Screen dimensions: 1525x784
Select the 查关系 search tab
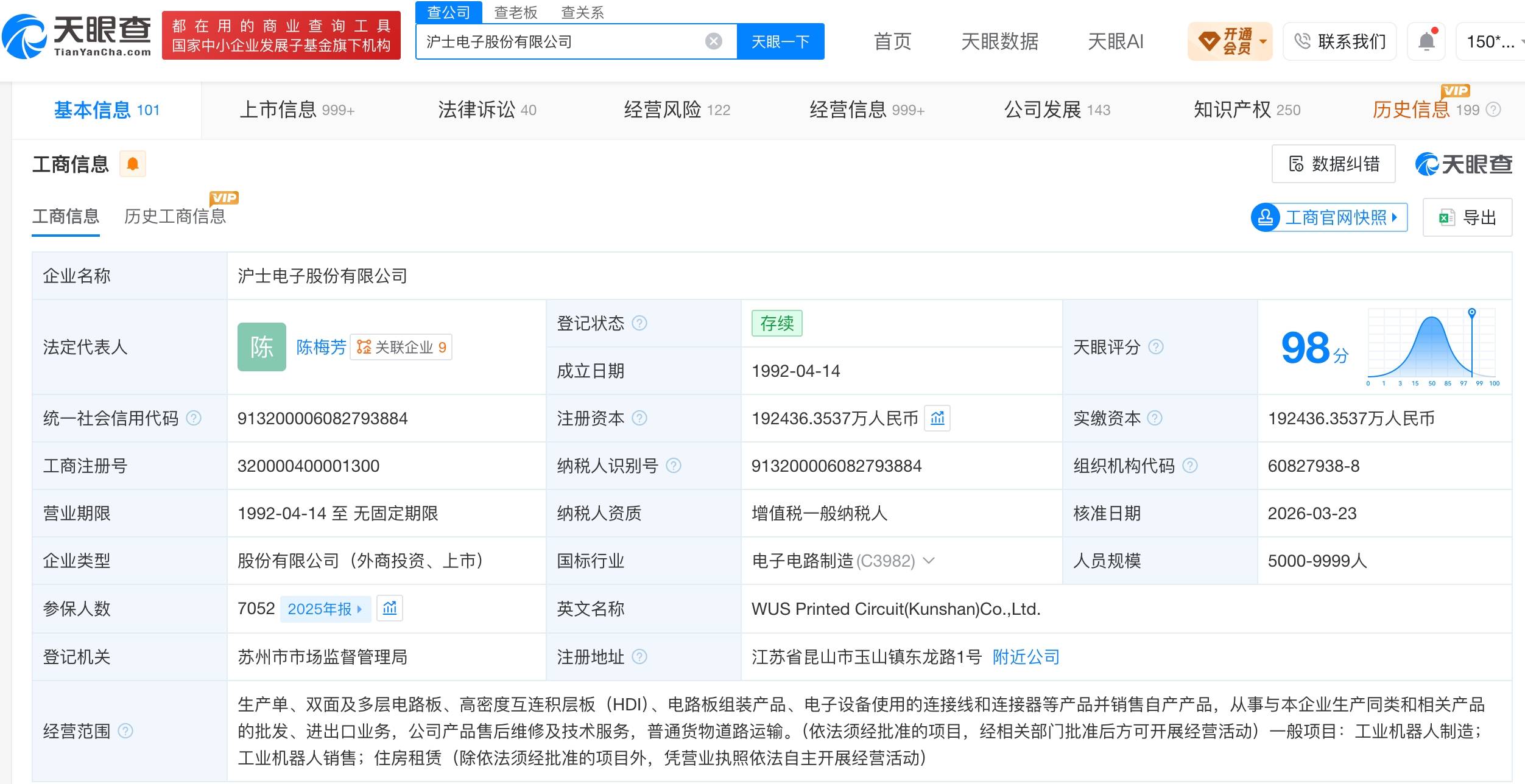tap(582, 12)
